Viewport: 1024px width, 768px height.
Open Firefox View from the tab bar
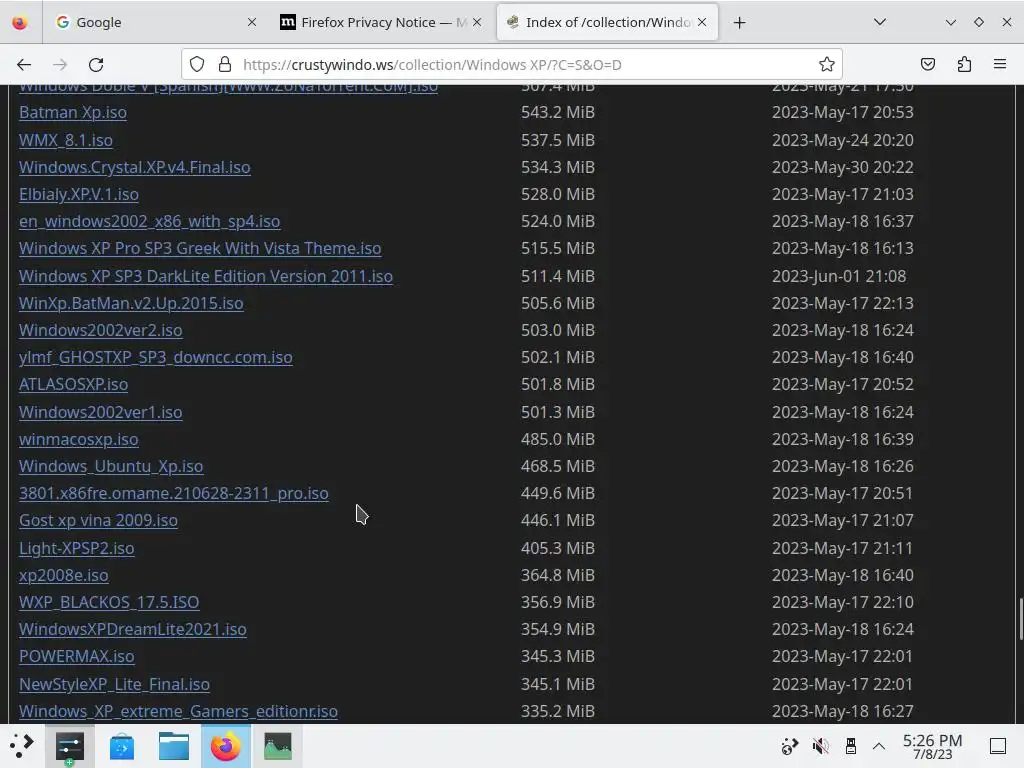[x=20, y=23]
